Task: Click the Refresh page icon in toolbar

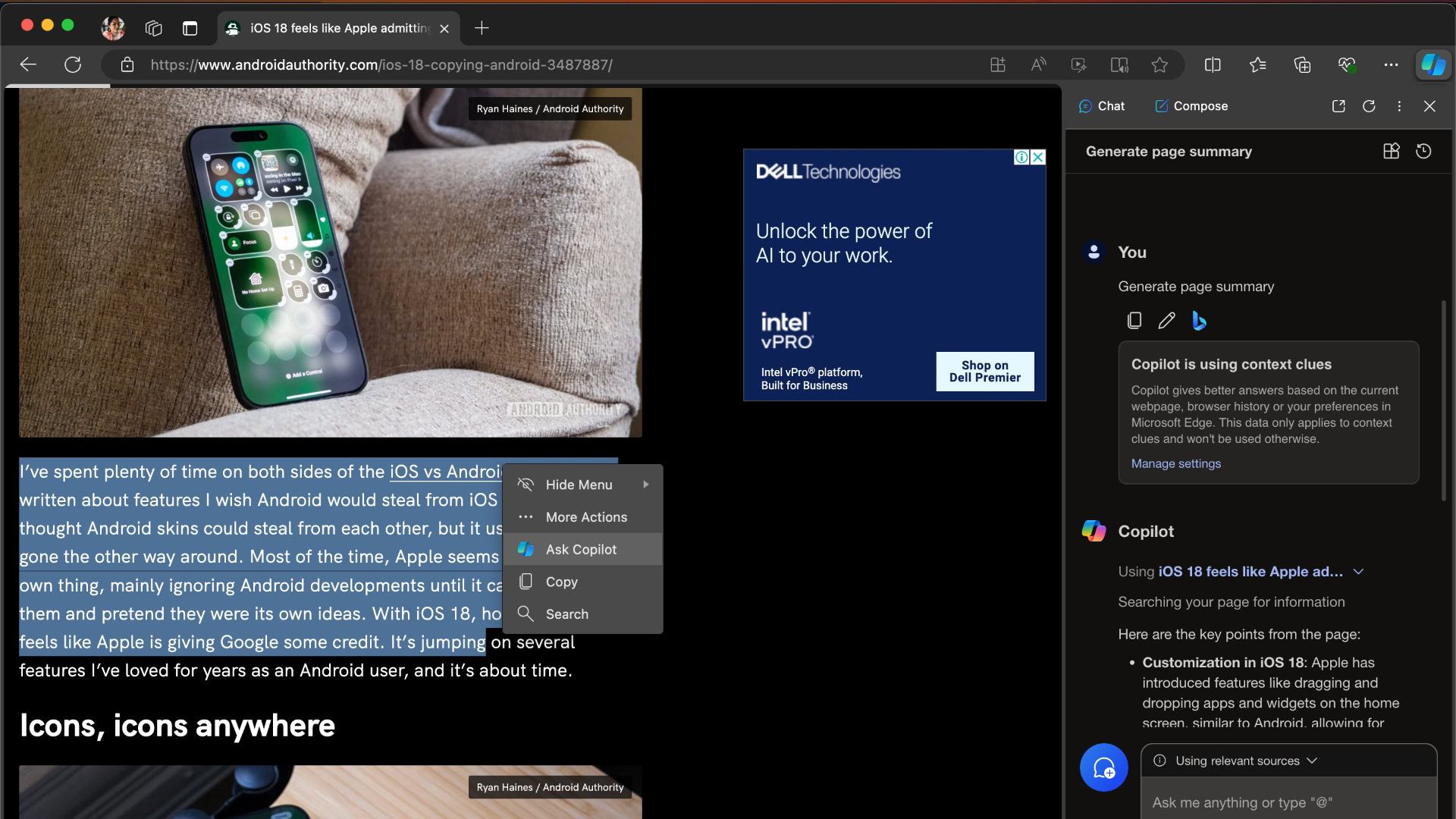Action: tap(71, 65)
